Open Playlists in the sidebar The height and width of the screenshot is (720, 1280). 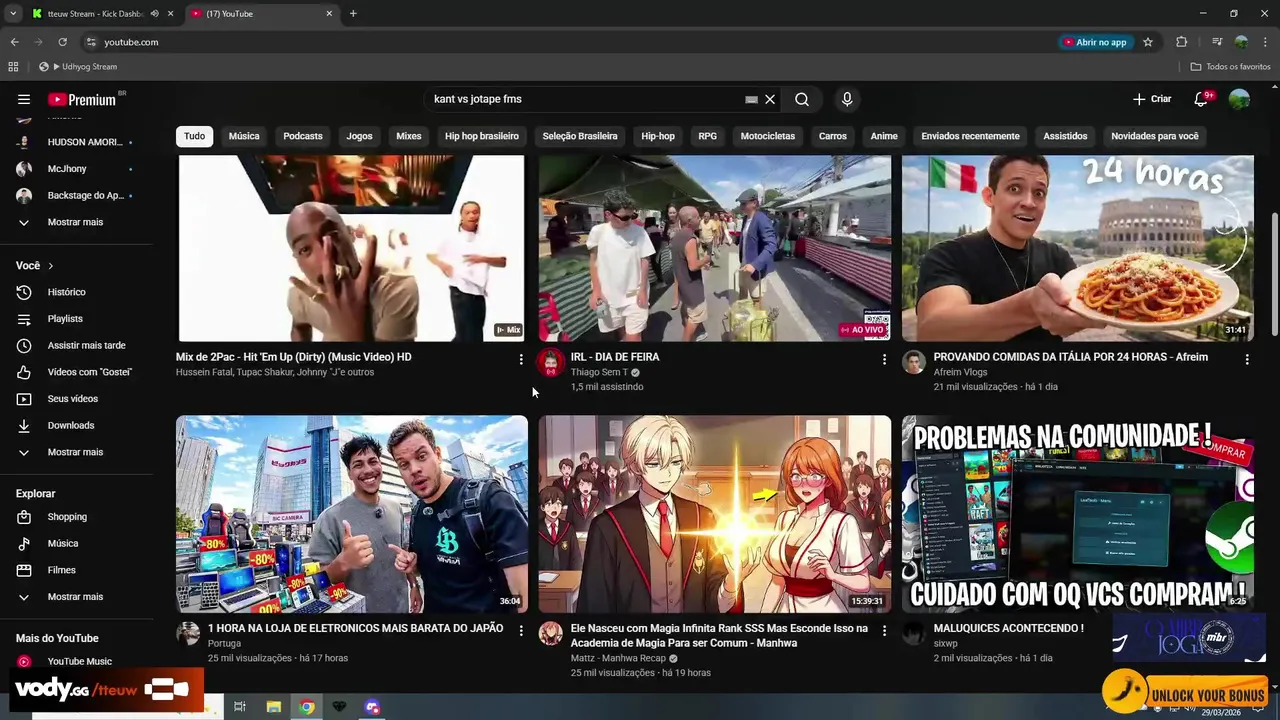(65, 319)
